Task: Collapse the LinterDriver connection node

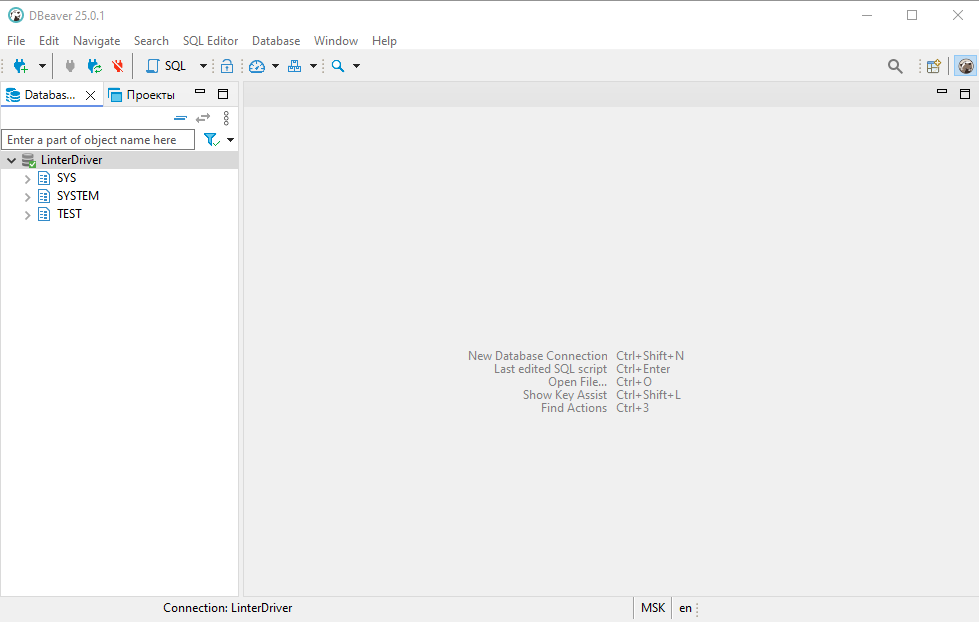Action: [11, 161]
